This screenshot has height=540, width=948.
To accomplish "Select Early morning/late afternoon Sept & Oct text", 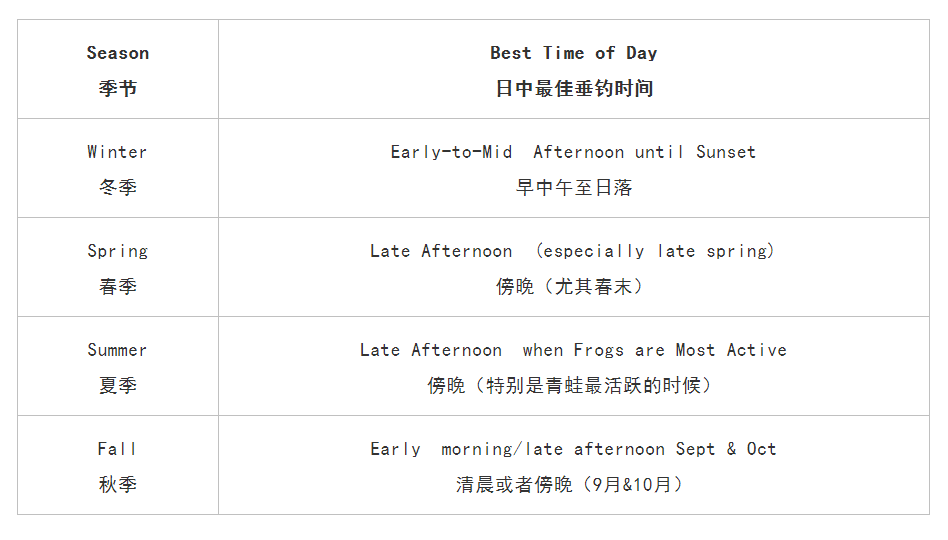I will click(x=573, y=449).
